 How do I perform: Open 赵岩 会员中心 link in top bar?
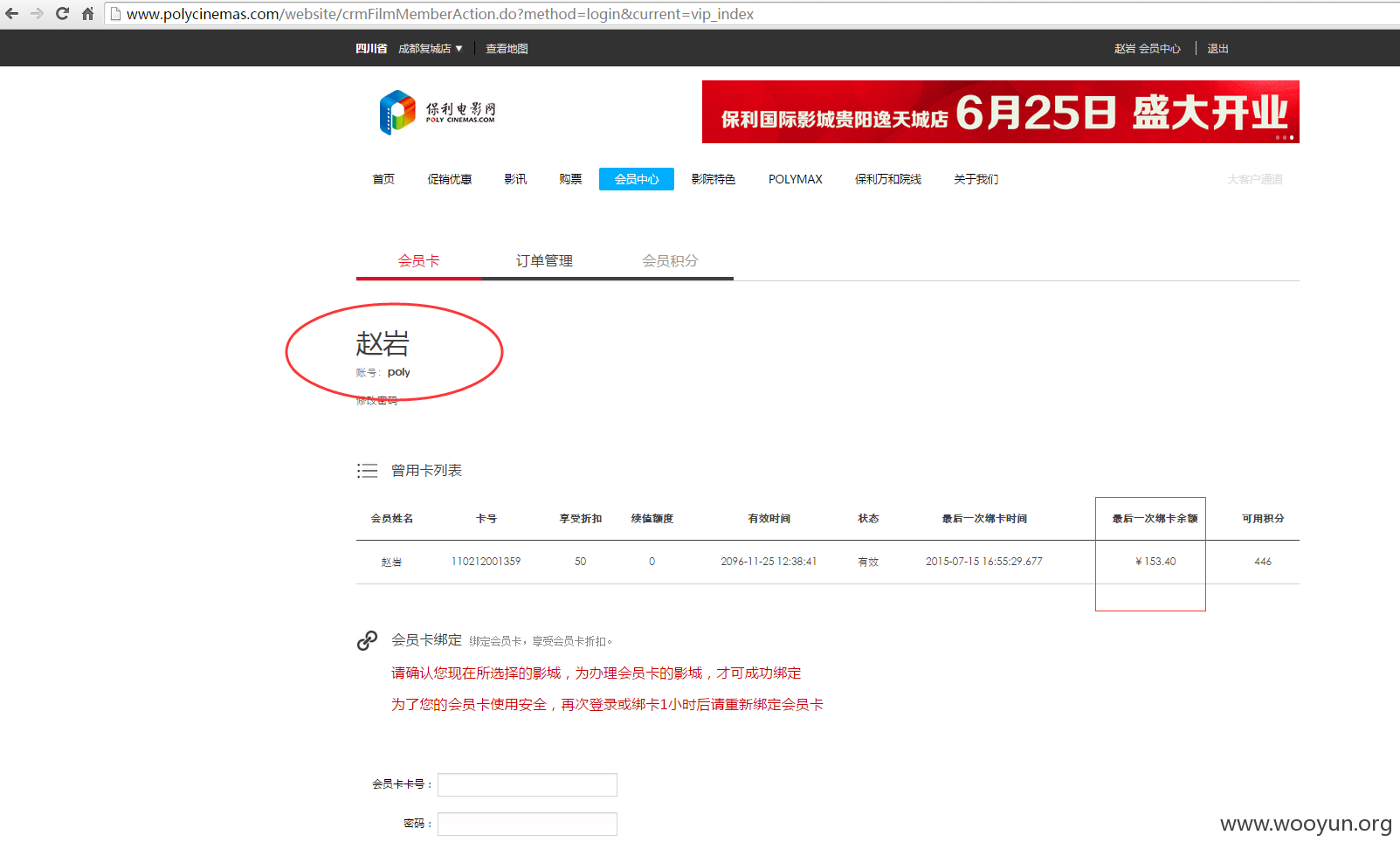1147,49
